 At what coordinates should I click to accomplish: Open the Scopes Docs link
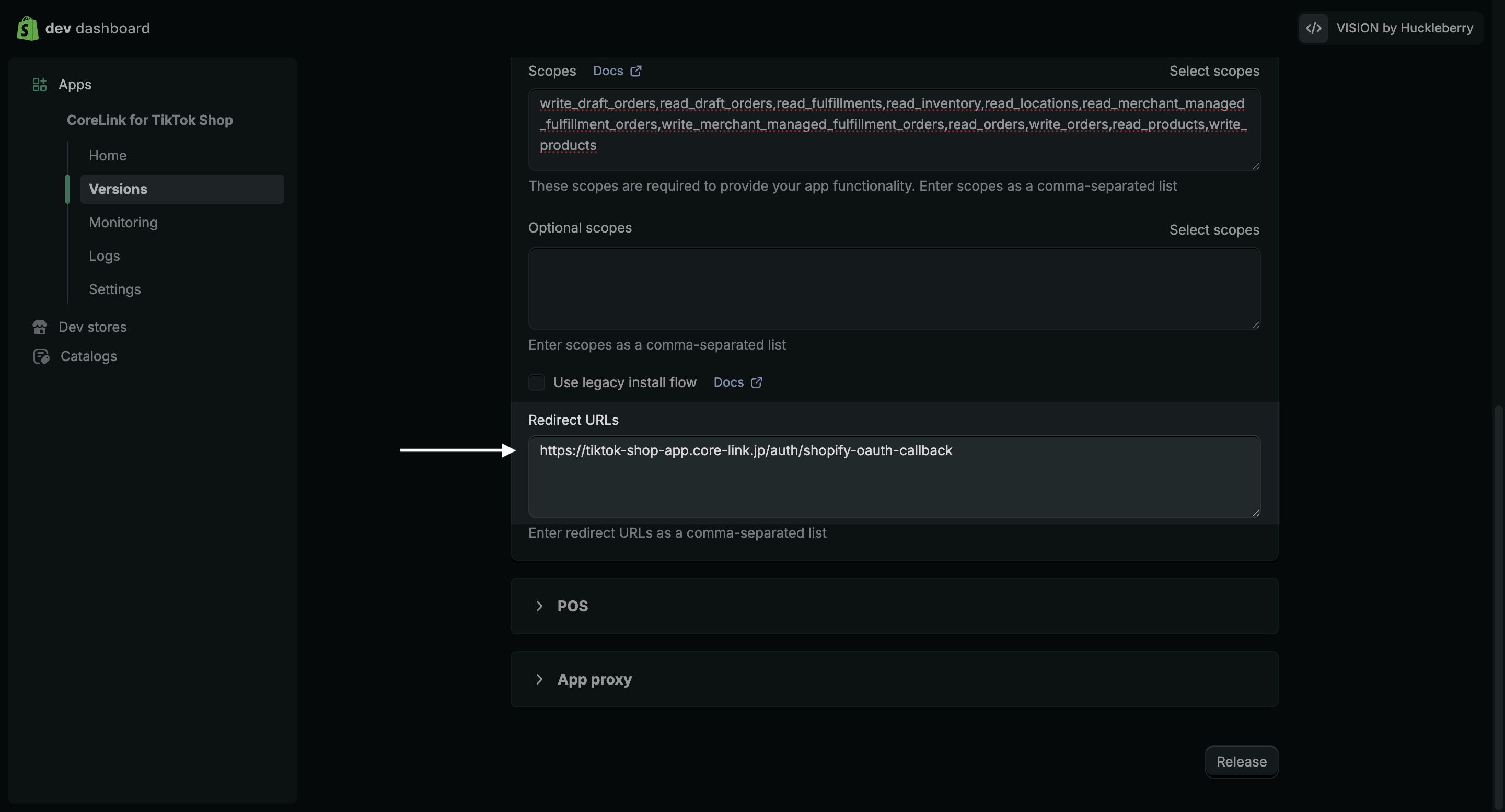click(608, 71)
